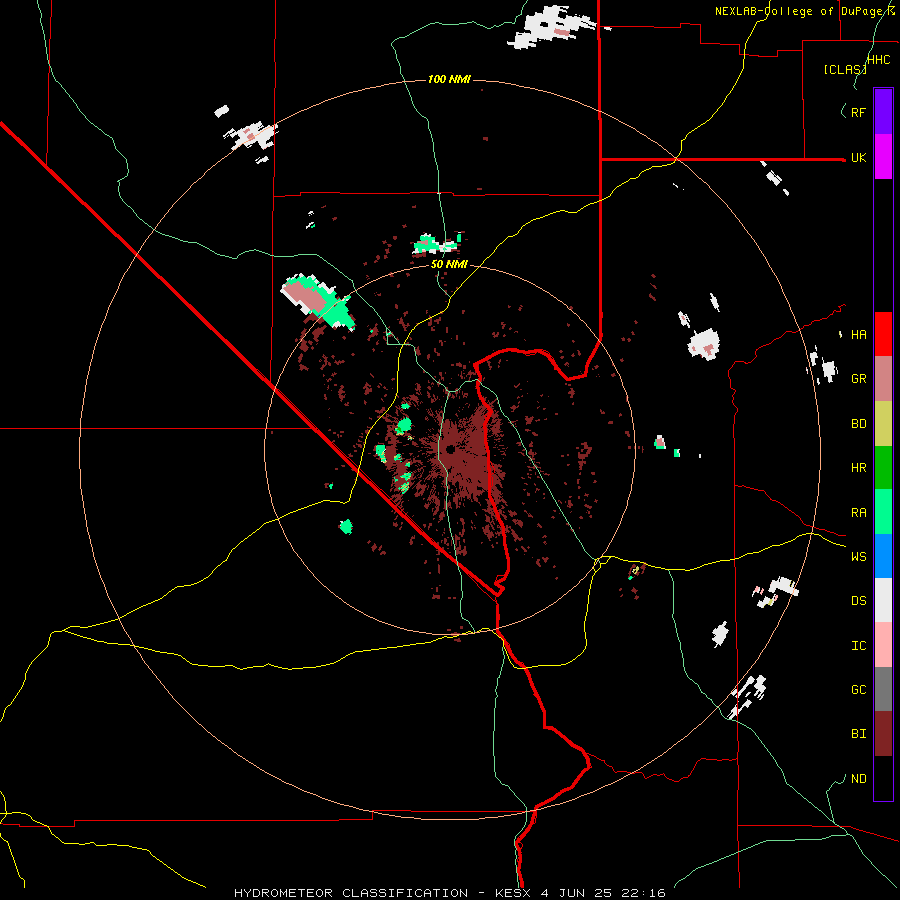Click the 4 JUN 25 22:16 timestamp

coord(602,893)
